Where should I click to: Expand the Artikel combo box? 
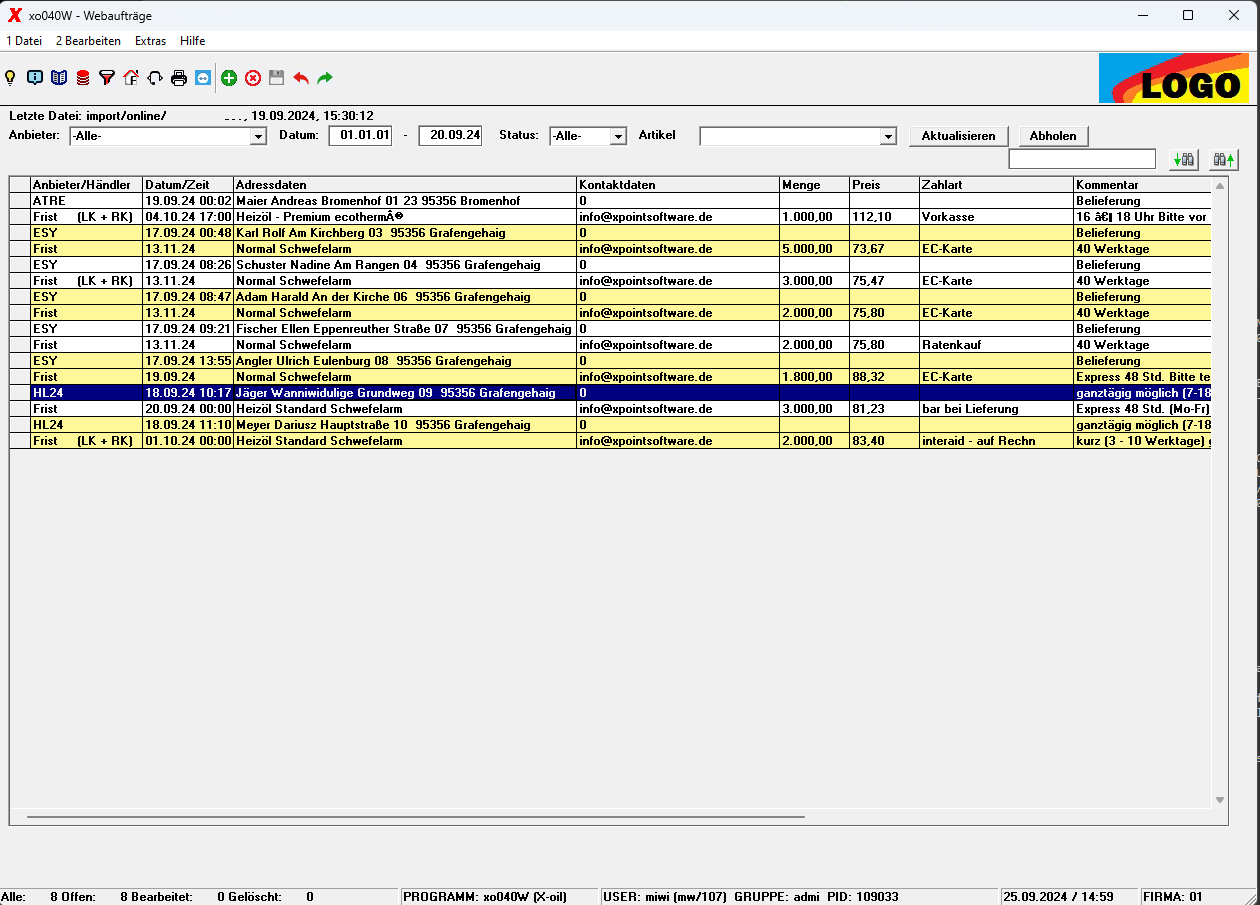click(x=888, y=136)
